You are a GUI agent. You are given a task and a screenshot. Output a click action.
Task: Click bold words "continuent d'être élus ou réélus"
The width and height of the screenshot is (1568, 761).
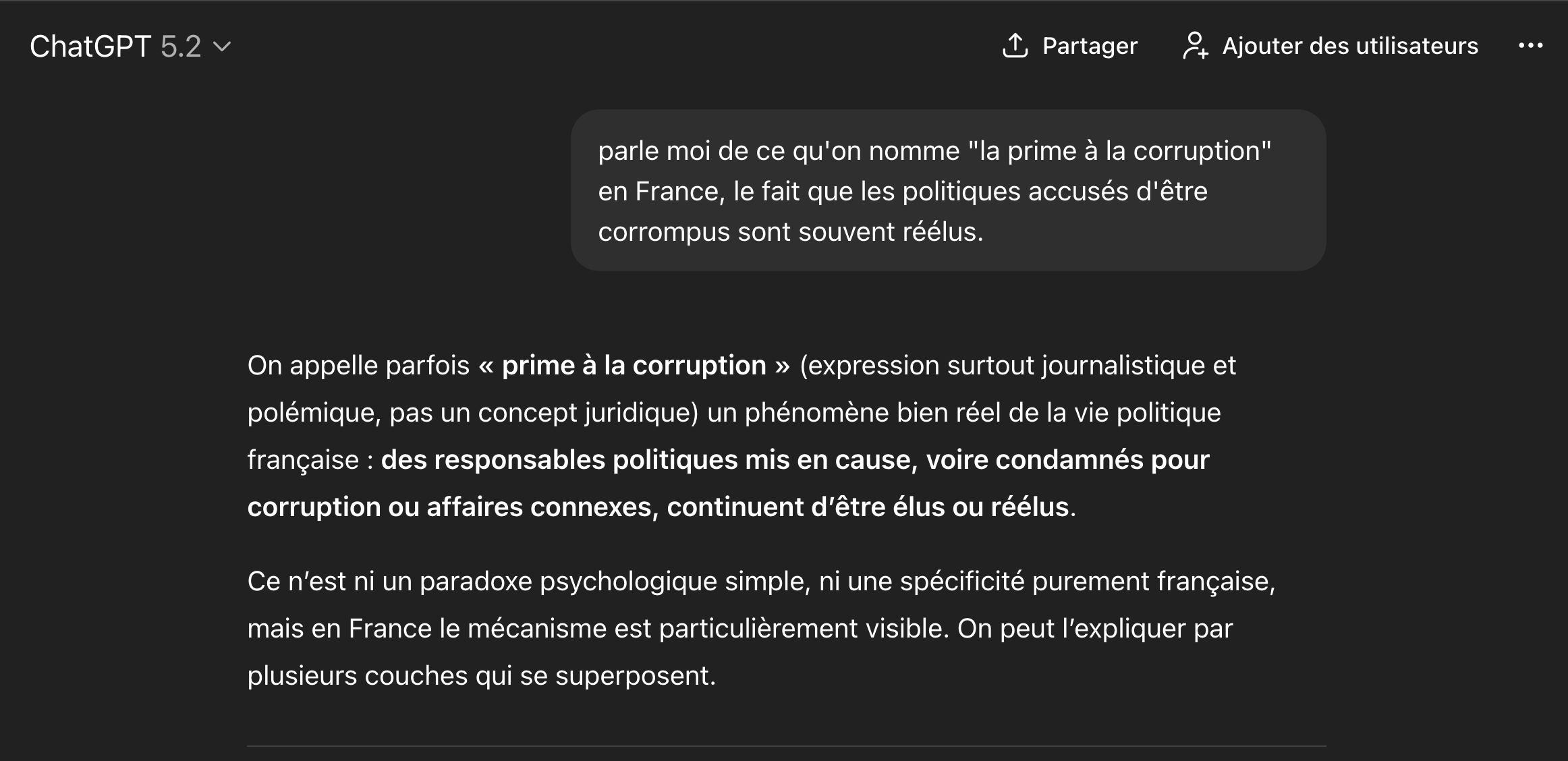click(x=868, y=507)
